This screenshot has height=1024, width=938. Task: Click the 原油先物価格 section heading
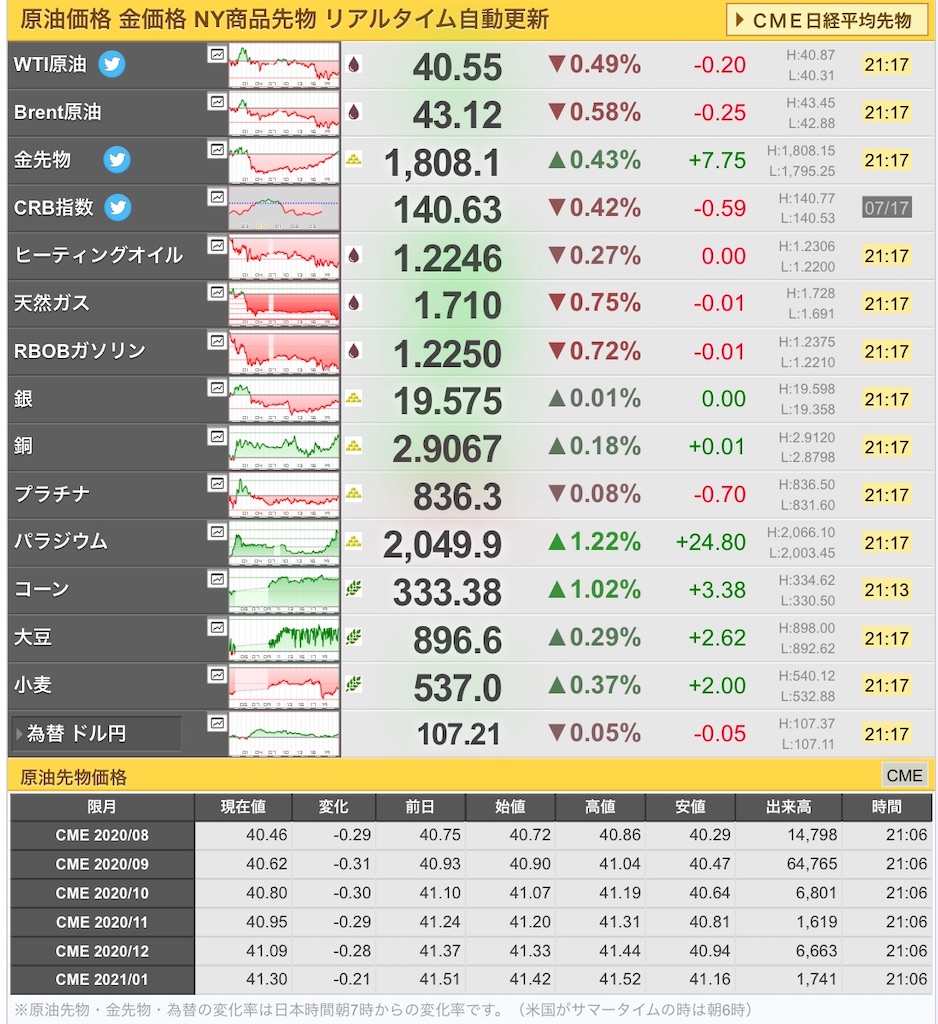73,777
